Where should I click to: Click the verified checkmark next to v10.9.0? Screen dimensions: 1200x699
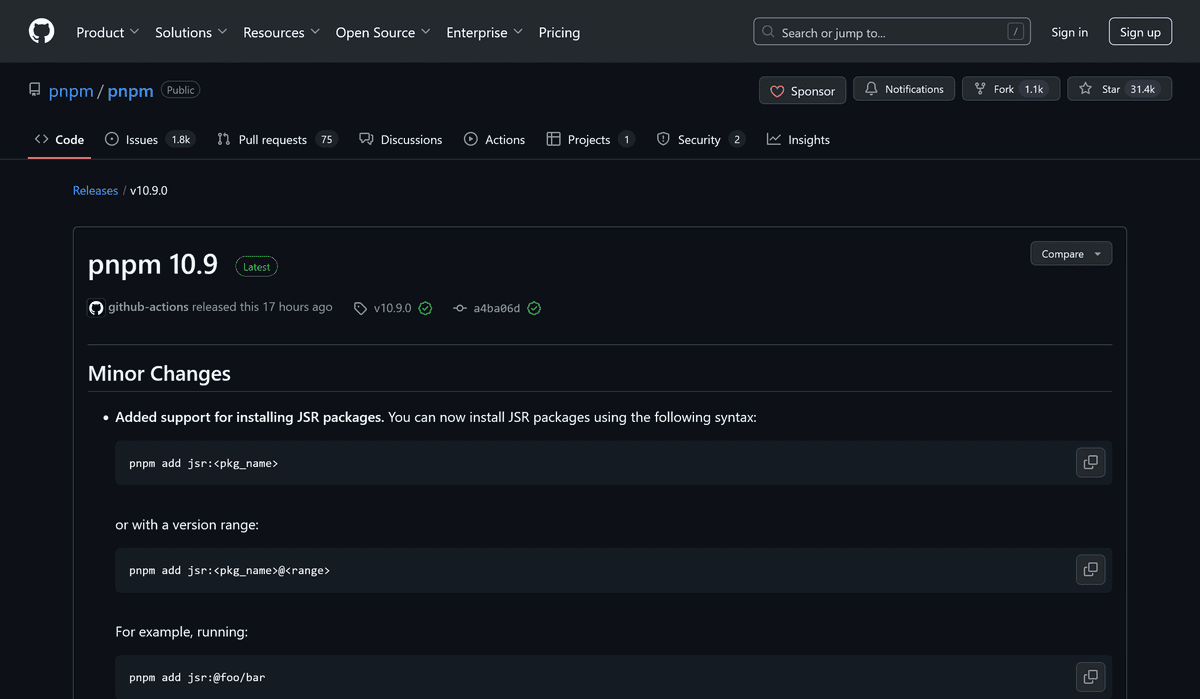(425, 308)
